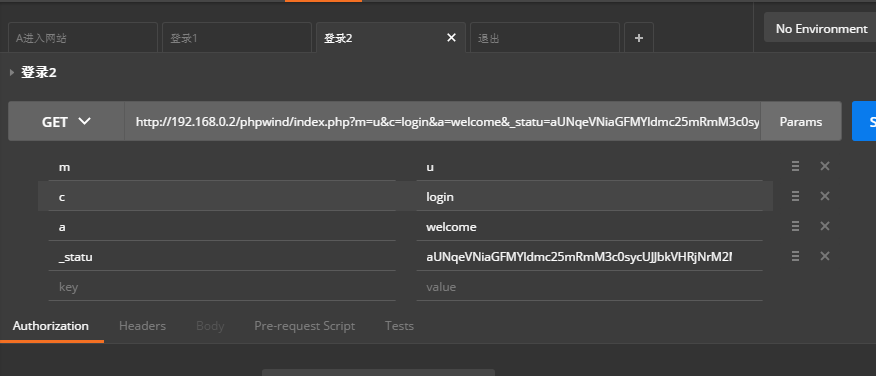Select the Authorization tab
Viewport: 876px width, 376px height.
click(x=51, y=326)
